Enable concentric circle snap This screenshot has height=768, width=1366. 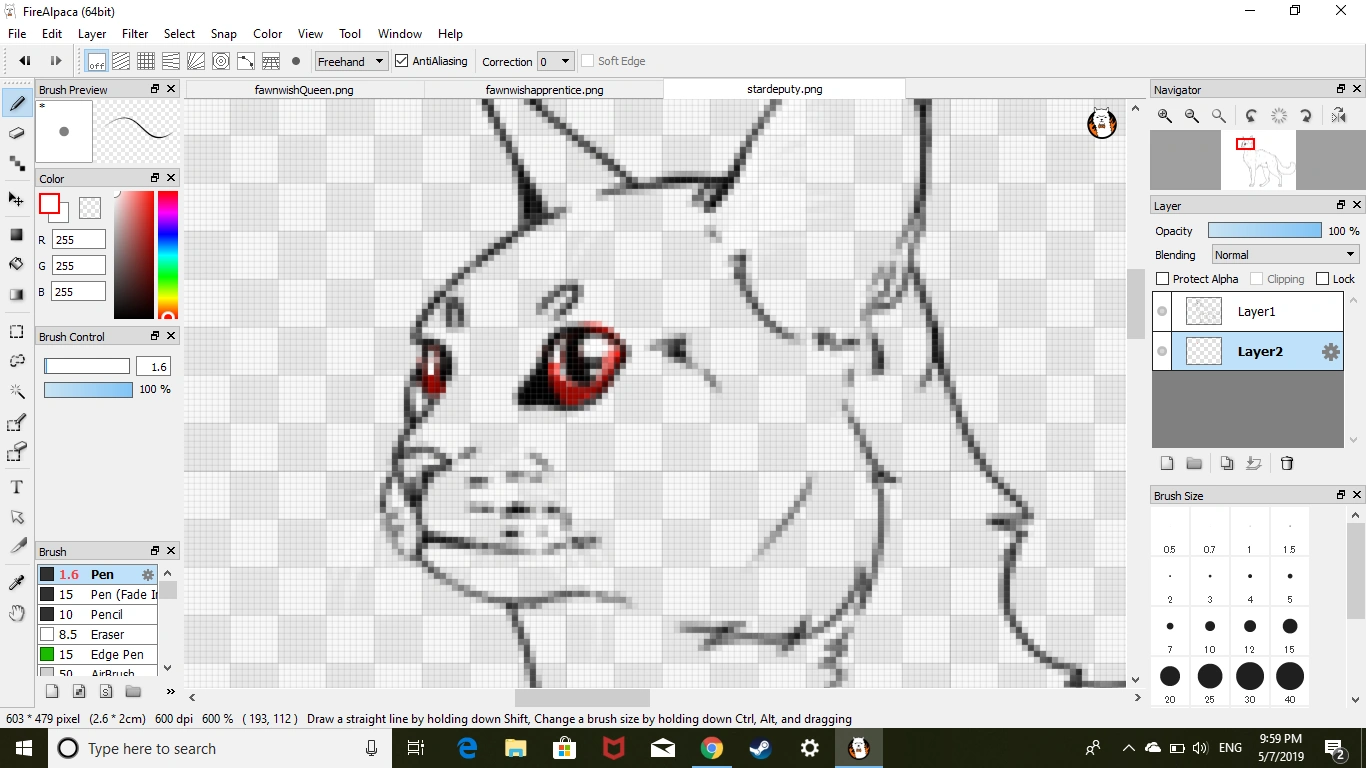point(221,61)
